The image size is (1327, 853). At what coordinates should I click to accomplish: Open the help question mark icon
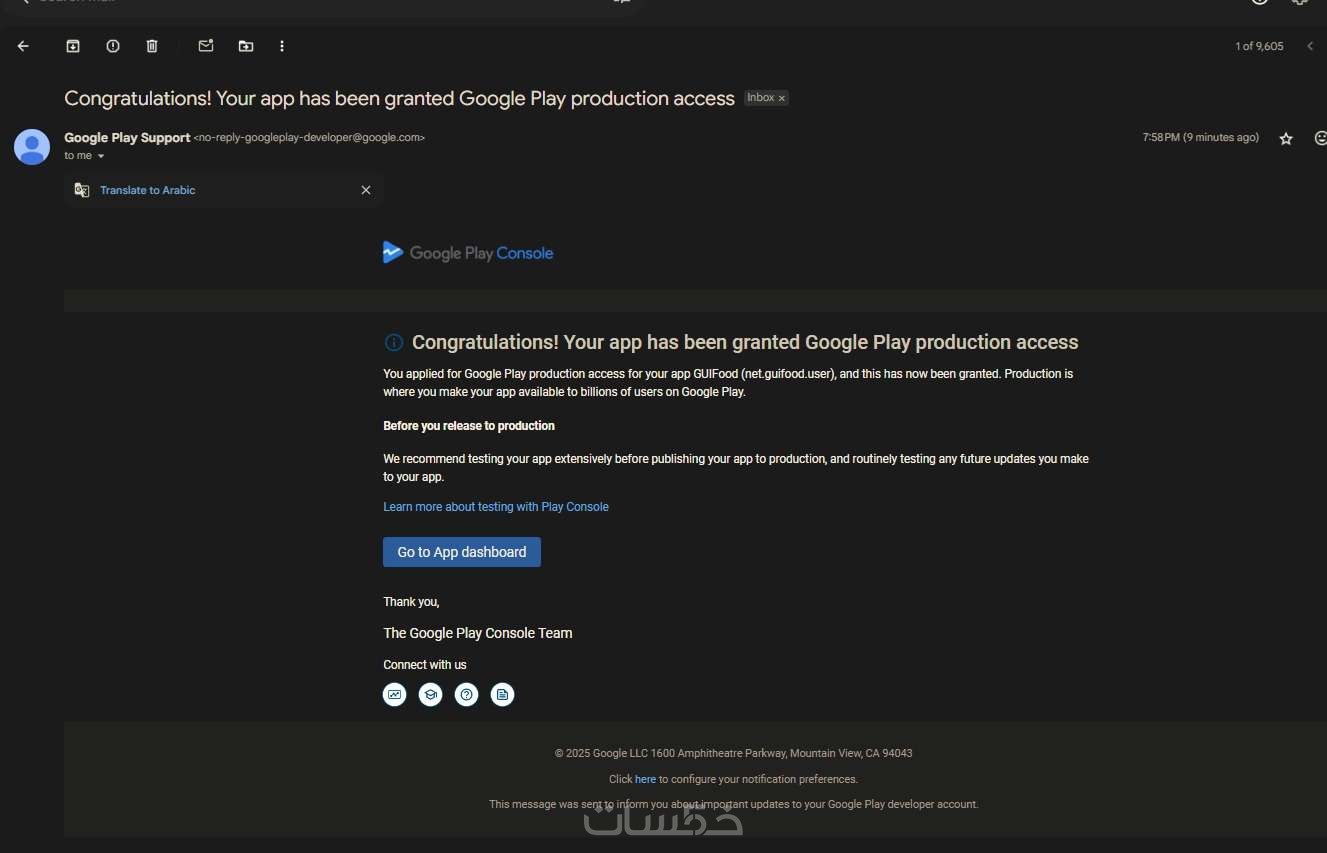[467, 694]
